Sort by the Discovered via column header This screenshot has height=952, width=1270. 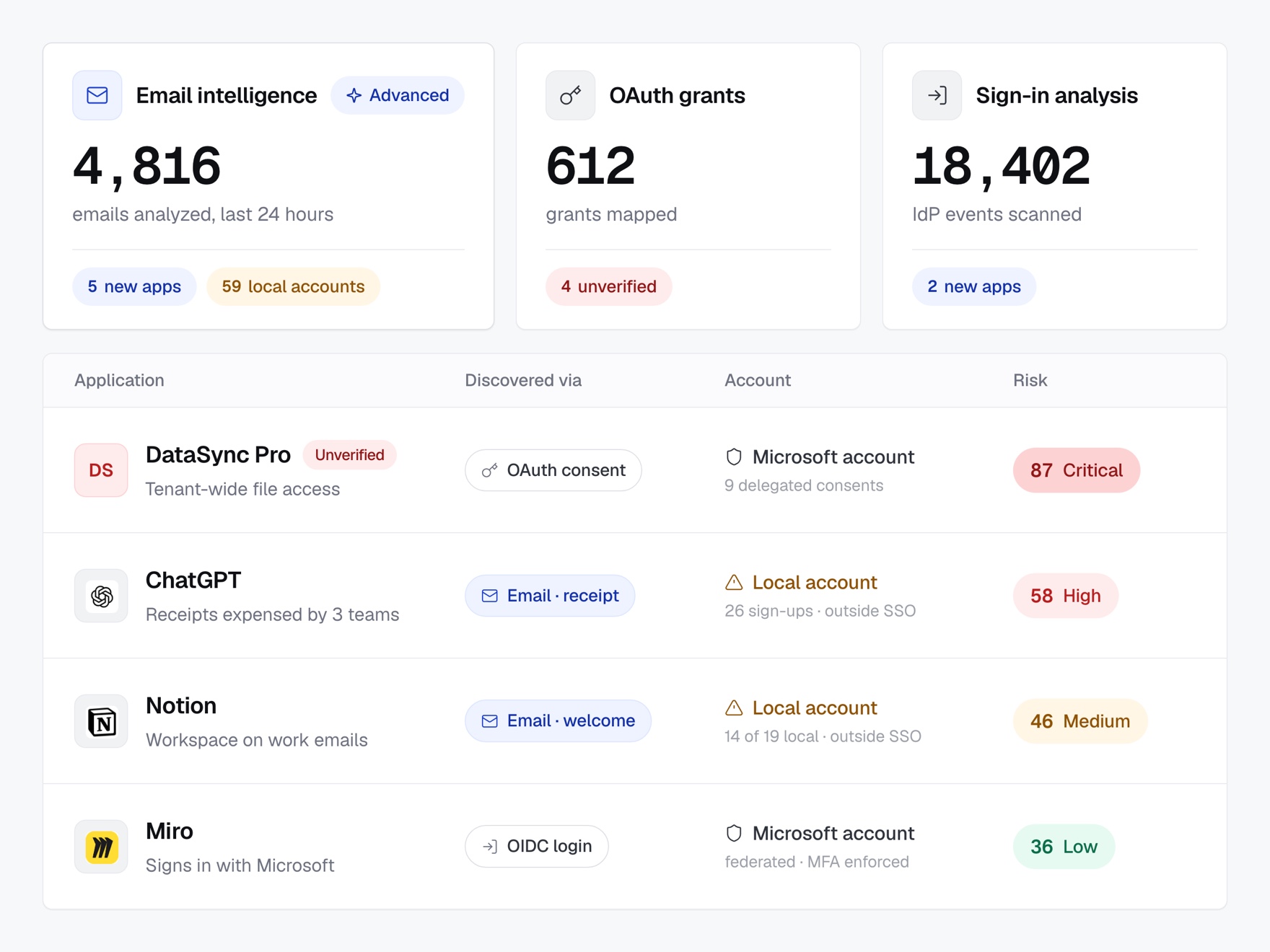point(523,380)
